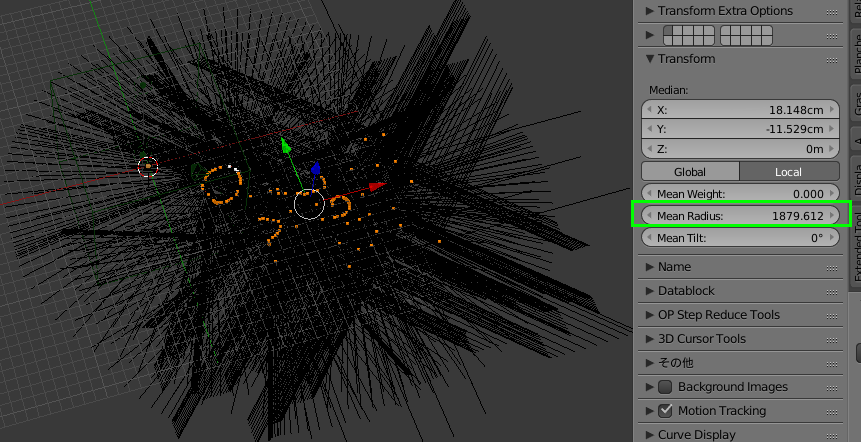The width and height of the screenshot is (861, 442).
Task: Expand the Transform Extra Options panel
Action: pos(650,11)
